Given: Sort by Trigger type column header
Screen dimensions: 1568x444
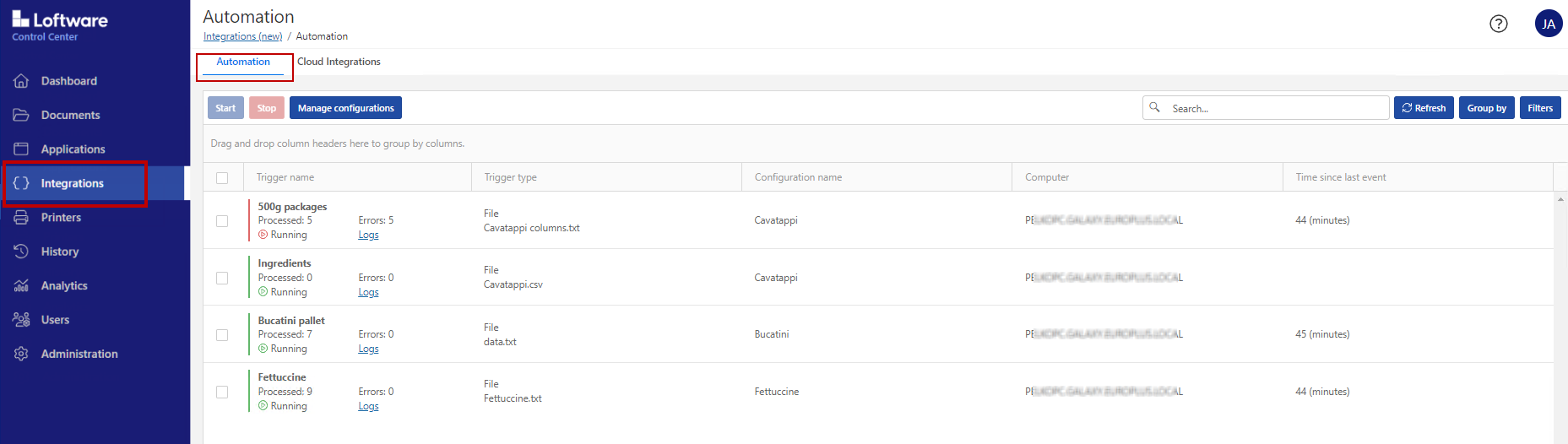Looking at the screenshot, I should pos(510,177).
